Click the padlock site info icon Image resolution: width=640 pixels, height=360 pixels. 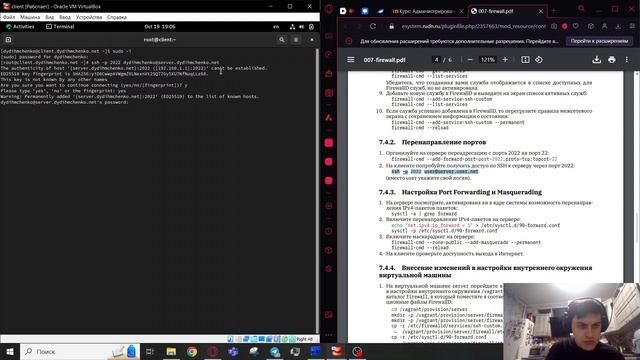tap(391, 26)
